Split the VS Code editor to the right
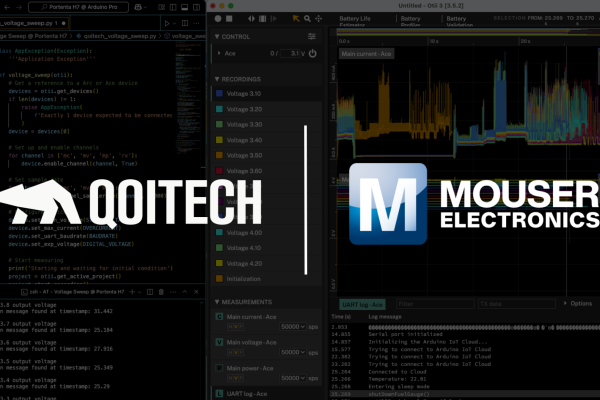 coord(185,23)
